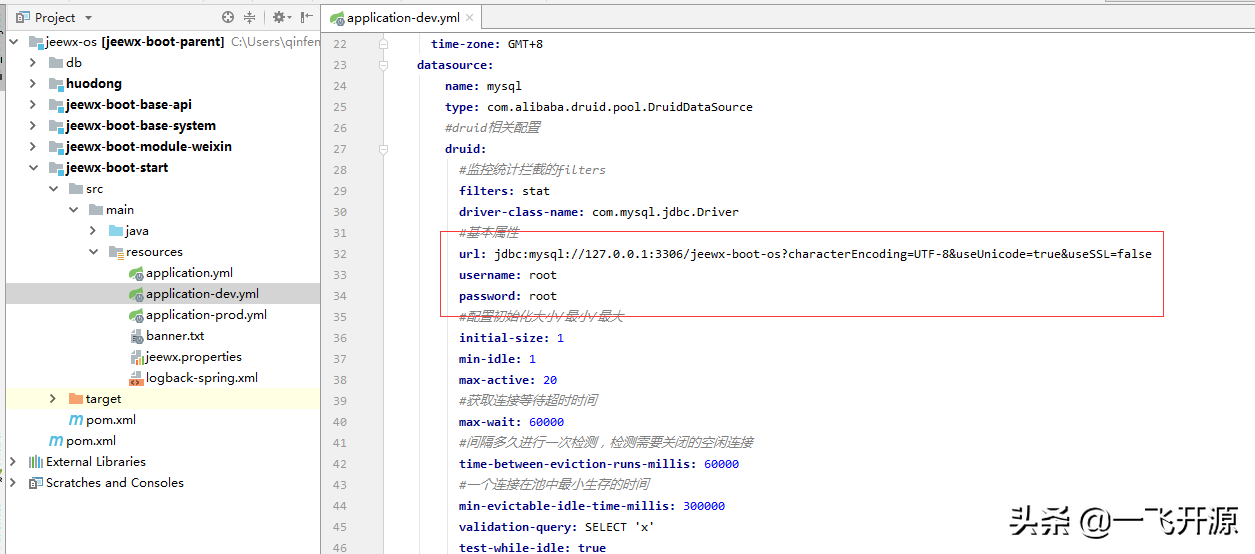Expand the java folder
The height and width of the screenshot is (554, 1255).
pos(93,231)
